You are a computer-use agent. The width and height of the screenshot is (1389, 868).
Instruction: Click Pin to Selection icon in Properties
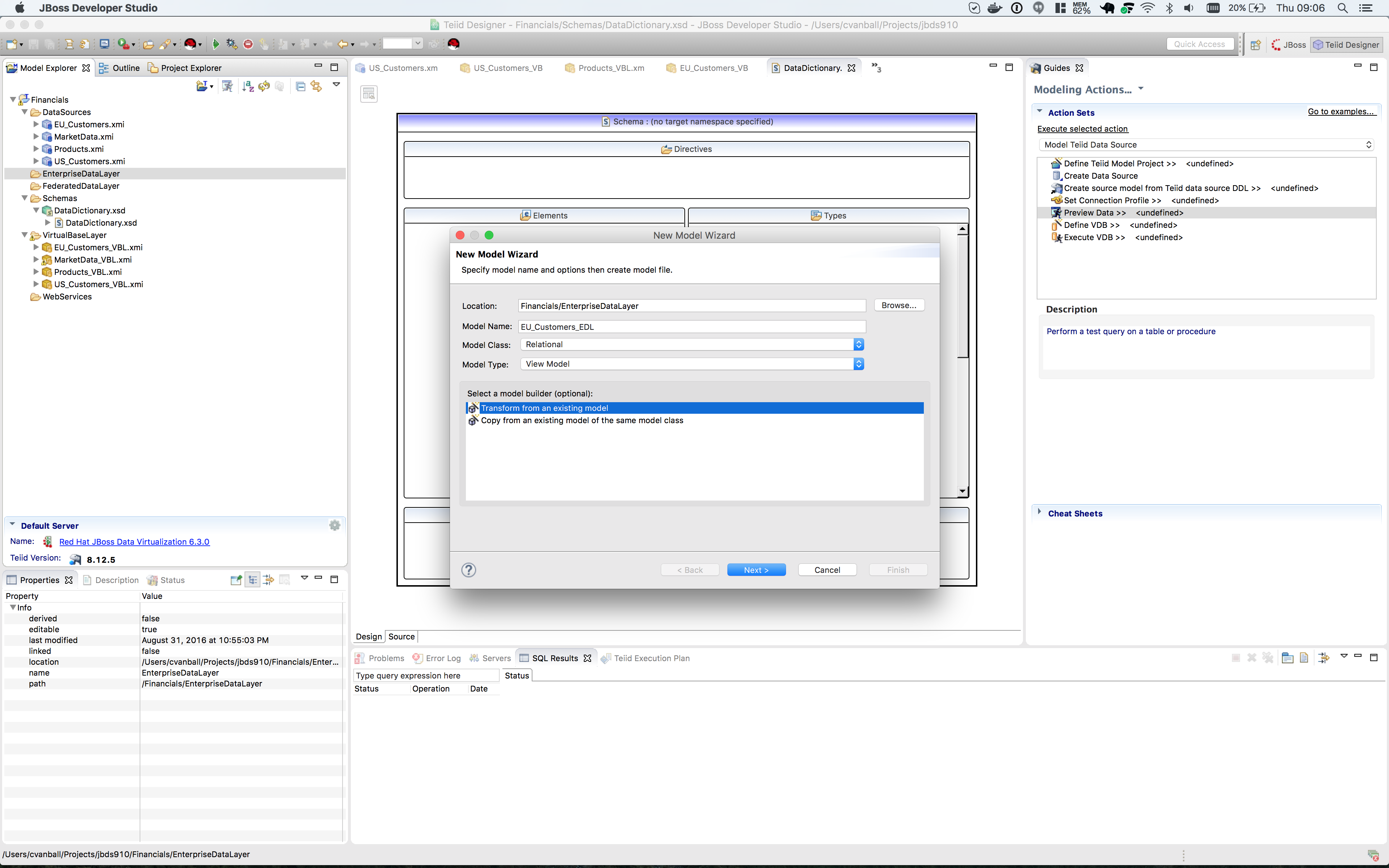235,580
